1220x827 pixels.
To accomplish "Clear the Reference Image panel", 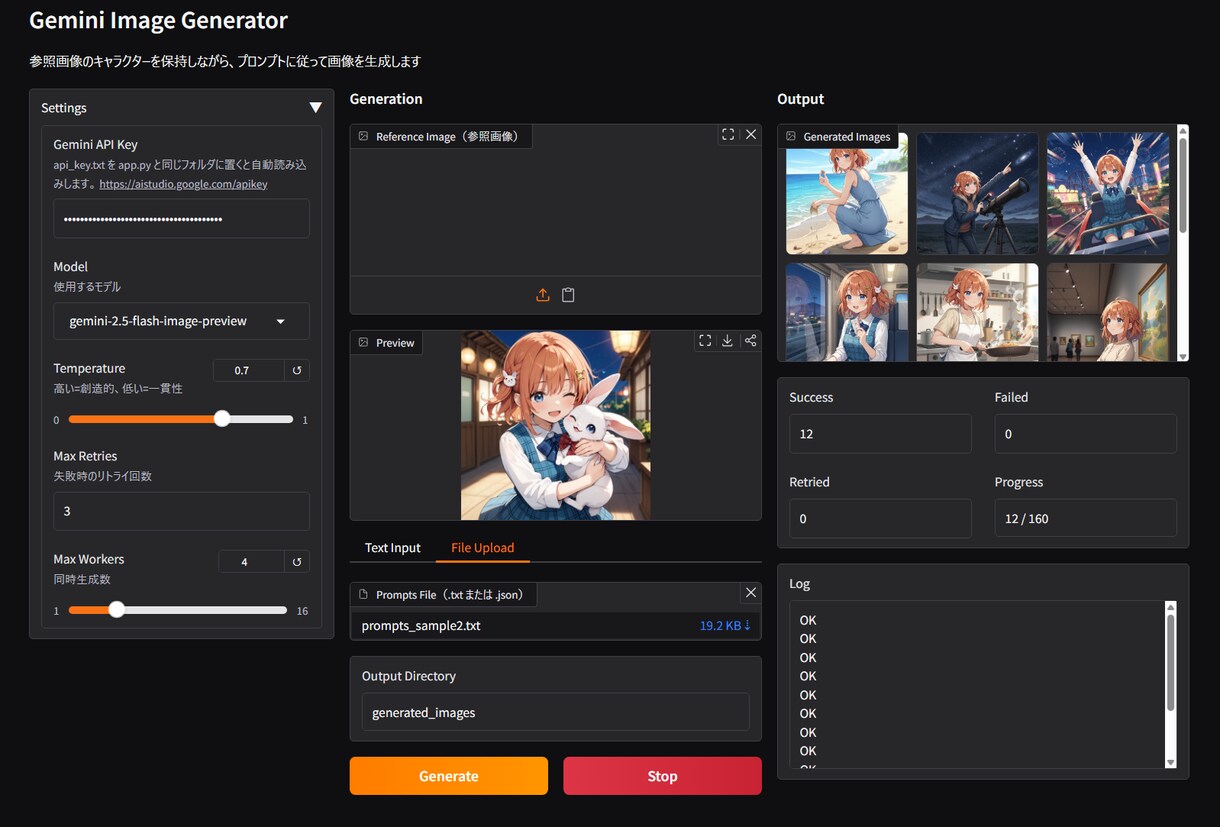I will pyautogui.click(x=751, y=134).
